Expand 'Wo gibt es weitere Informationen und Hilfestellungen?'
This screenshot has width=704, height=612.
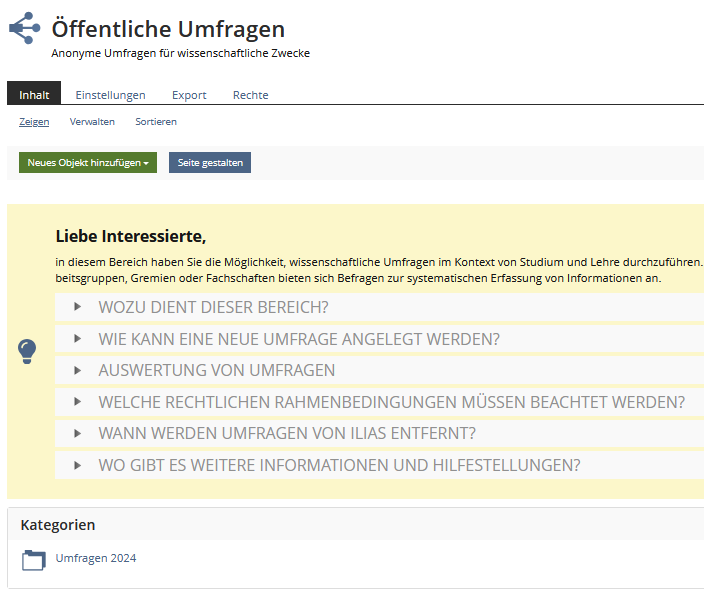(x=339, y=465)
